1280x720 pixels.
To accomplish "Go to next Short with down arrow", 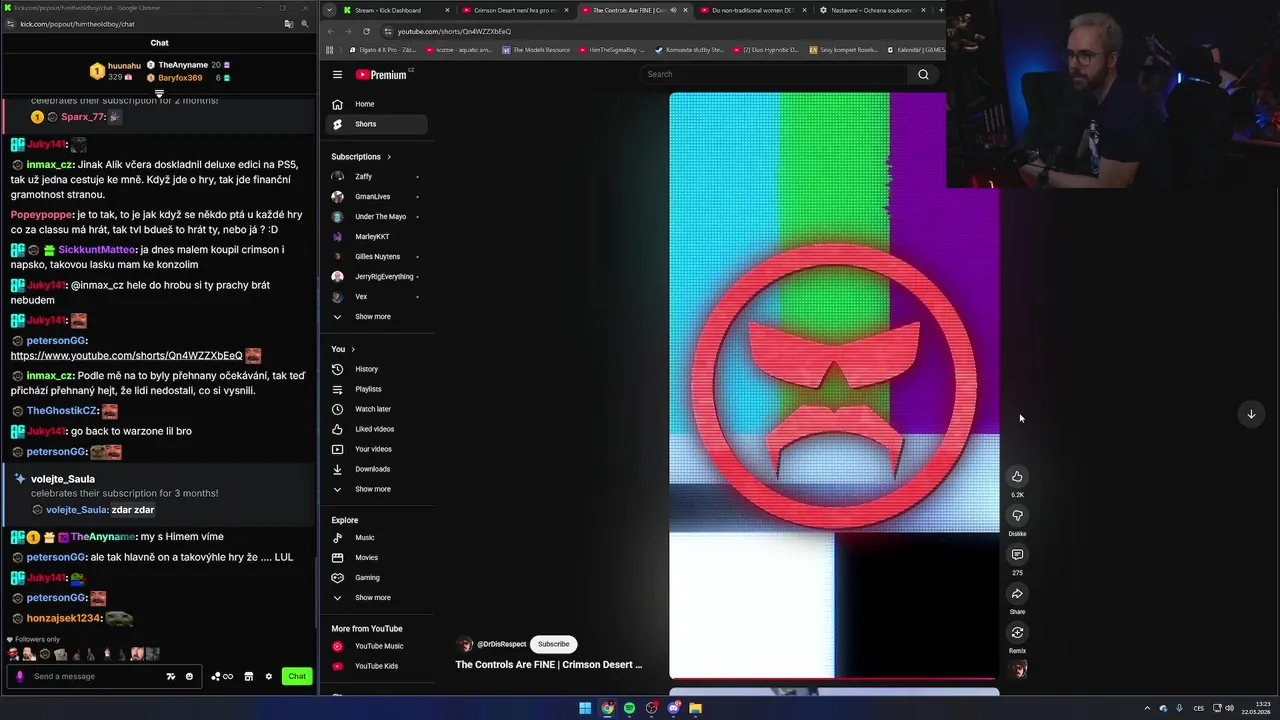I will [1250, 414].
